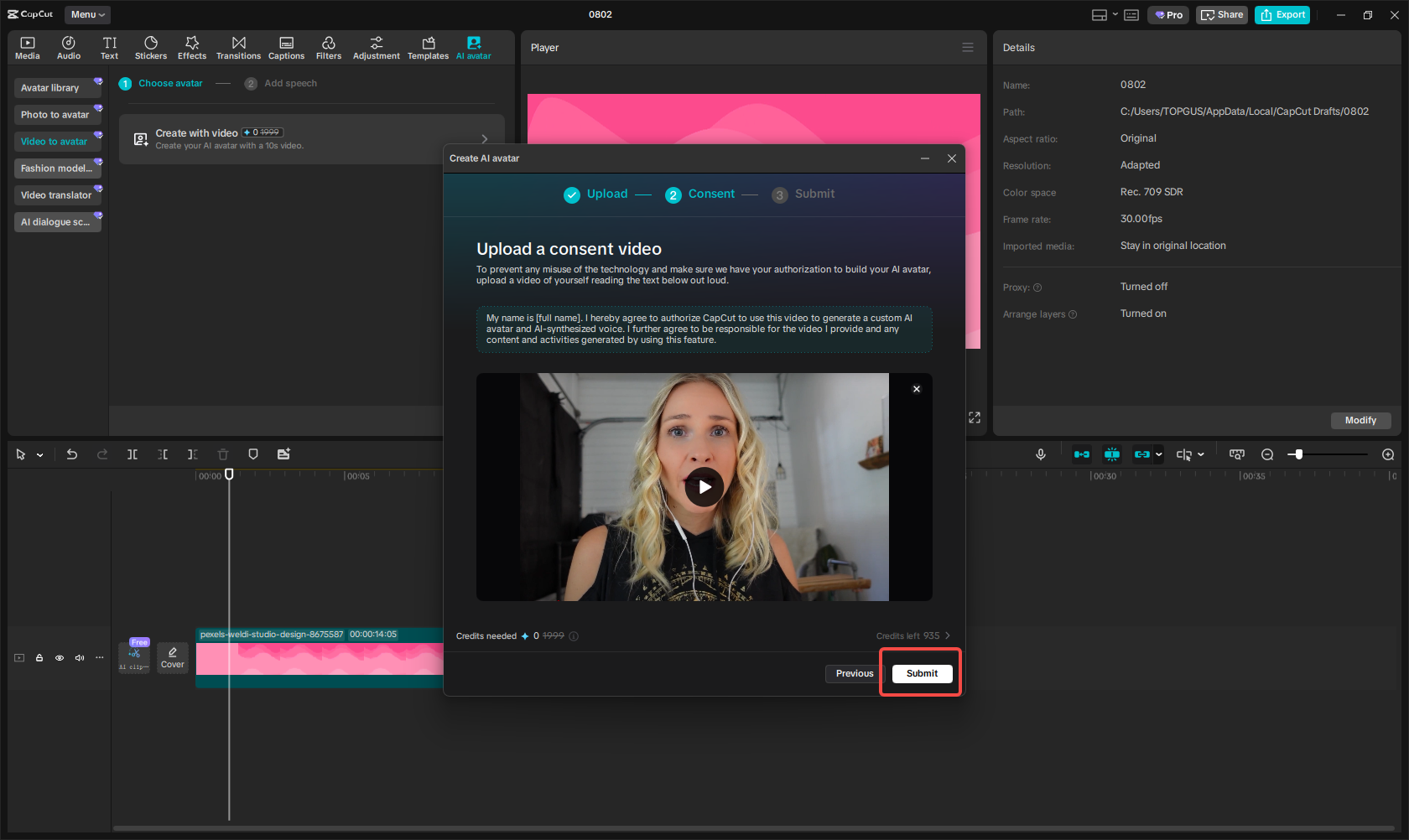Screen dimensions: 1409x840
Task: Split the clip at the playhead
Action: click(133, 454)
